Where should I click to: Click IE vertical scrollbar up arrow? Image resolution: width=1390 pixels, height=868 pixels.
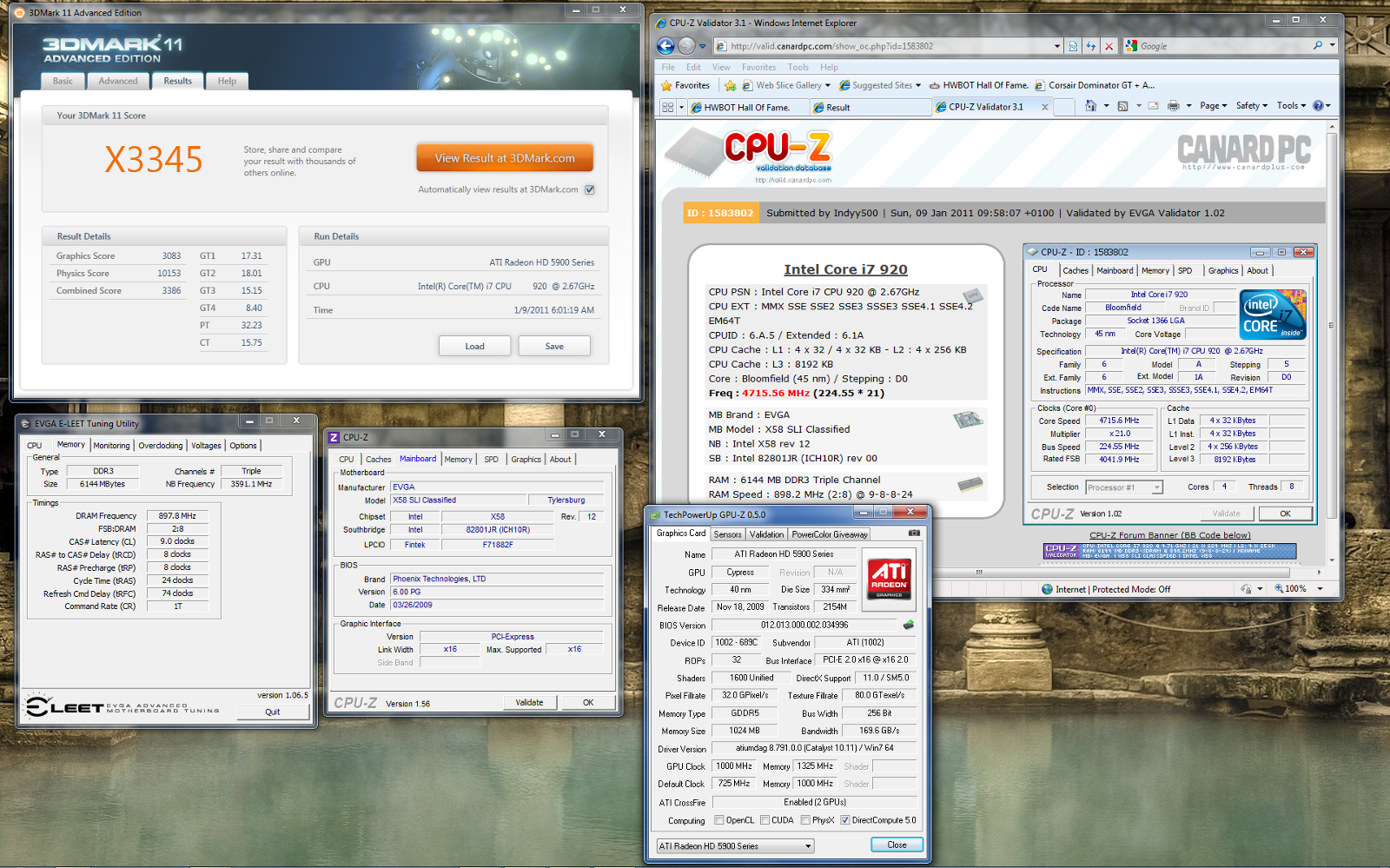[1332, 127]
